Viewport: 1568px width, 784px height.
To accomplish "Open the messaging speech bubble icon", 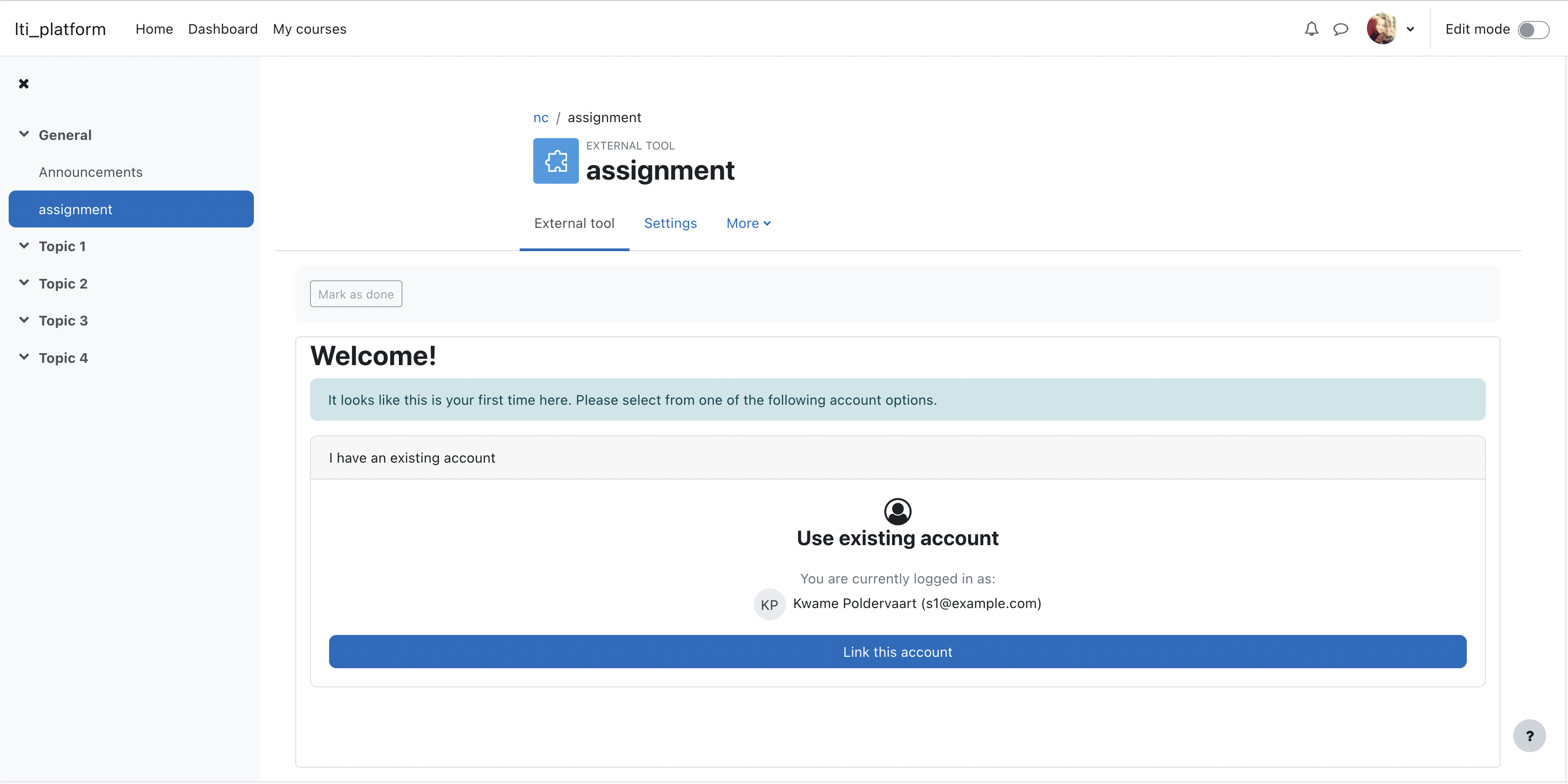I will pyautogui.click(x=1341, y=29).
